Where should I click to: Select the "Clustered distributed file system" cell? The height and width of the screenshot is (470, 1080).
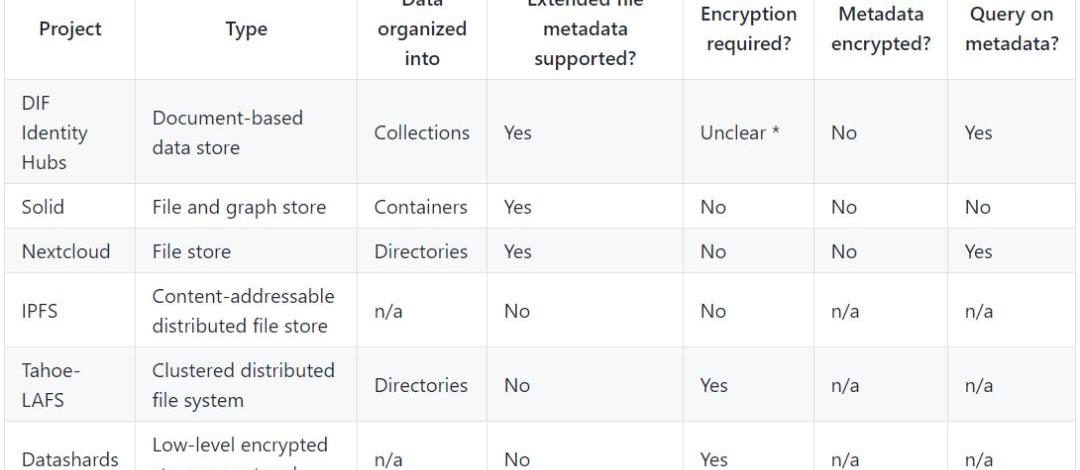point(243,385)
